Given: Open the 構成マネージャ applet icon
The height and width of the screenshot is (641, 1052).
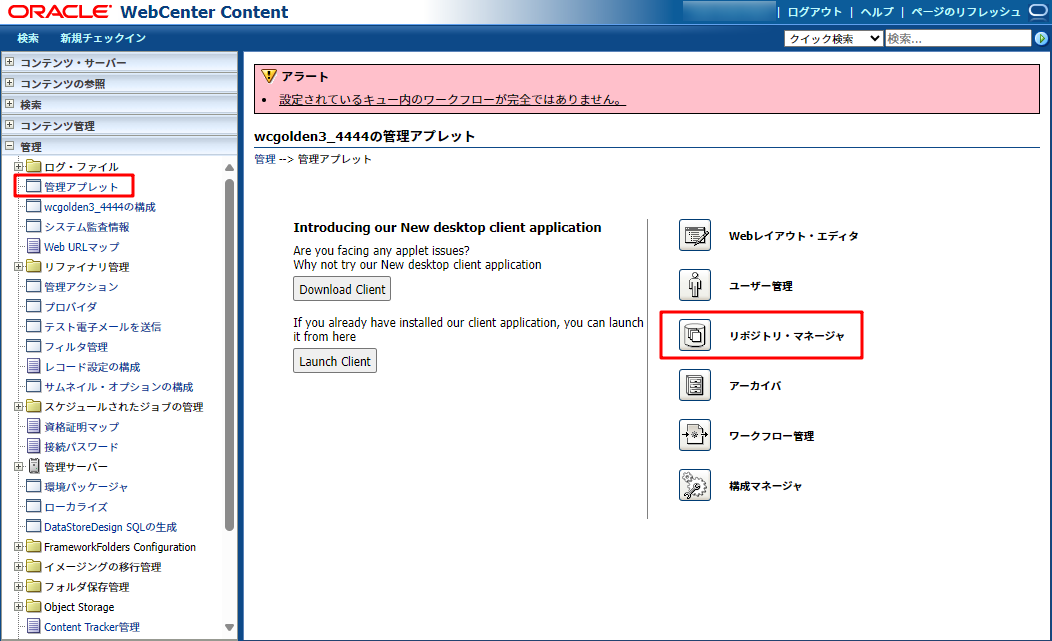Looking at the screenshot, I should coord(694,485).
